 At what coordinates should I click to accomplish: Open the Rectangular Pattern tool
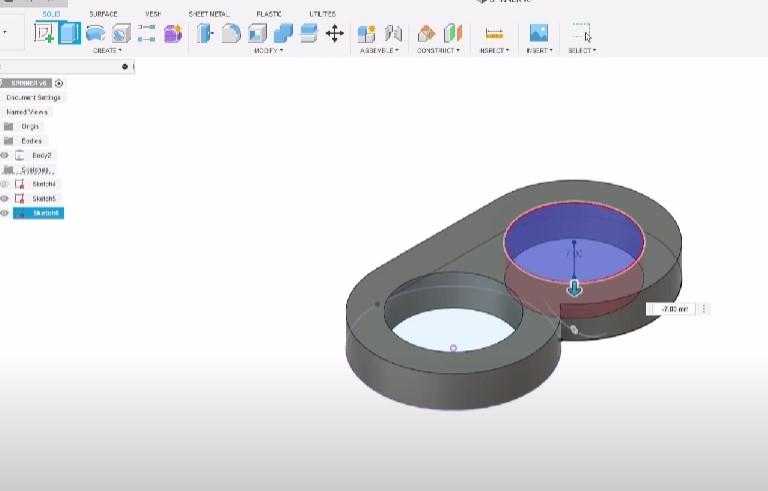click(x=146, y=33)
